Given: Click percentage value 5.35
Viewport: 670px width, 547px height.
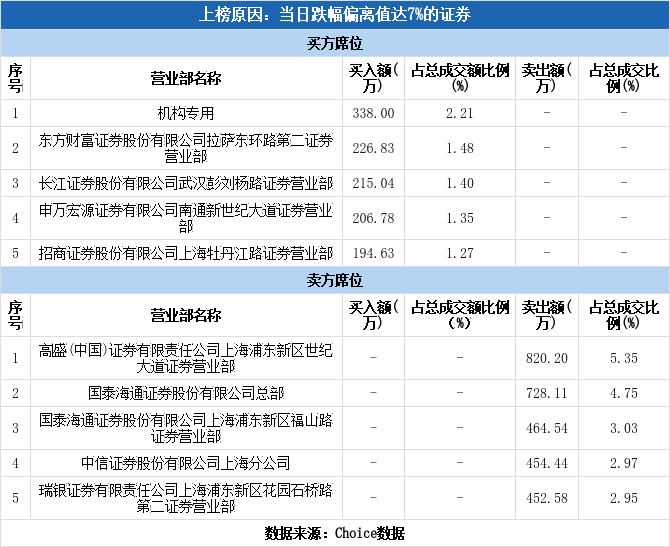Looking at the screenshot, I should tap(623, 358).
